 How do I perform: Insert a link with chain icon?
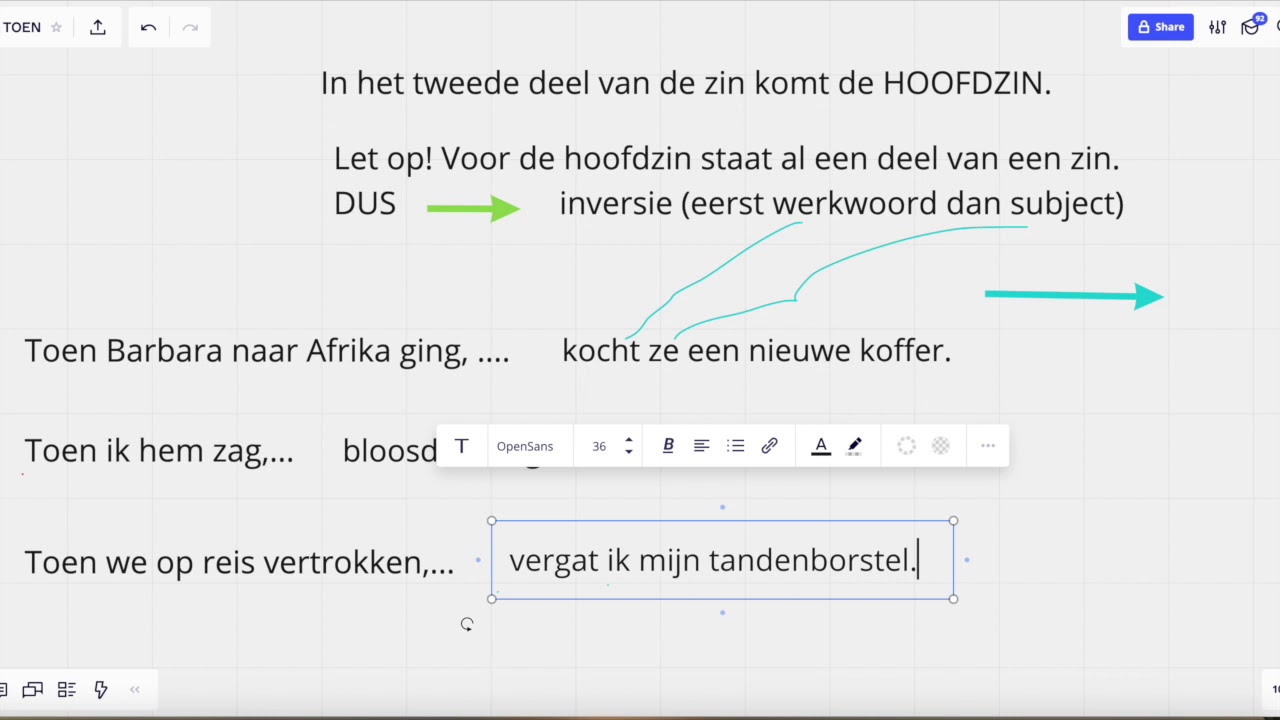pos(769,446)
